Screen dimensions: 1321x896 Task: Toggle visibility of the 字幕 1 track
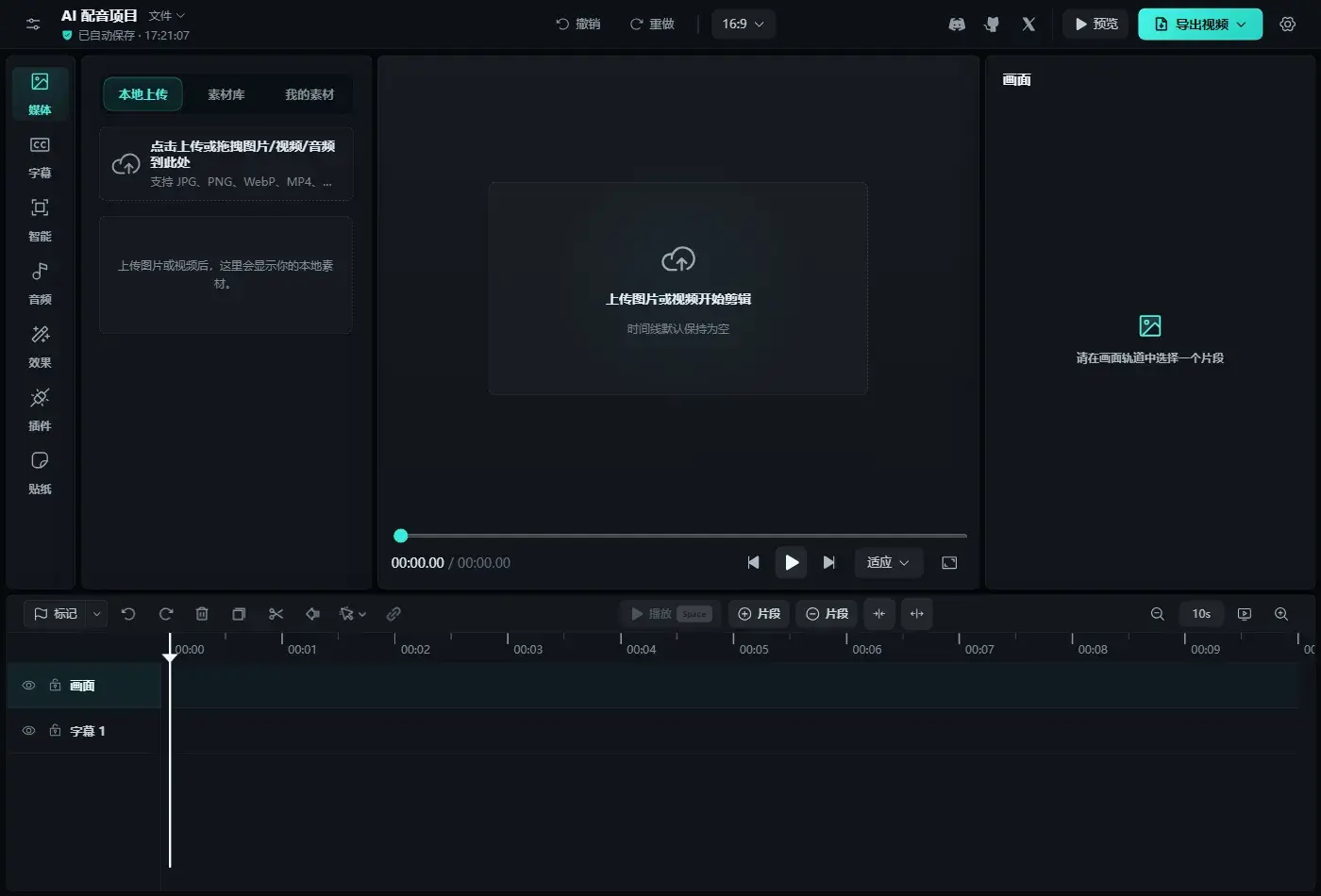29,731
